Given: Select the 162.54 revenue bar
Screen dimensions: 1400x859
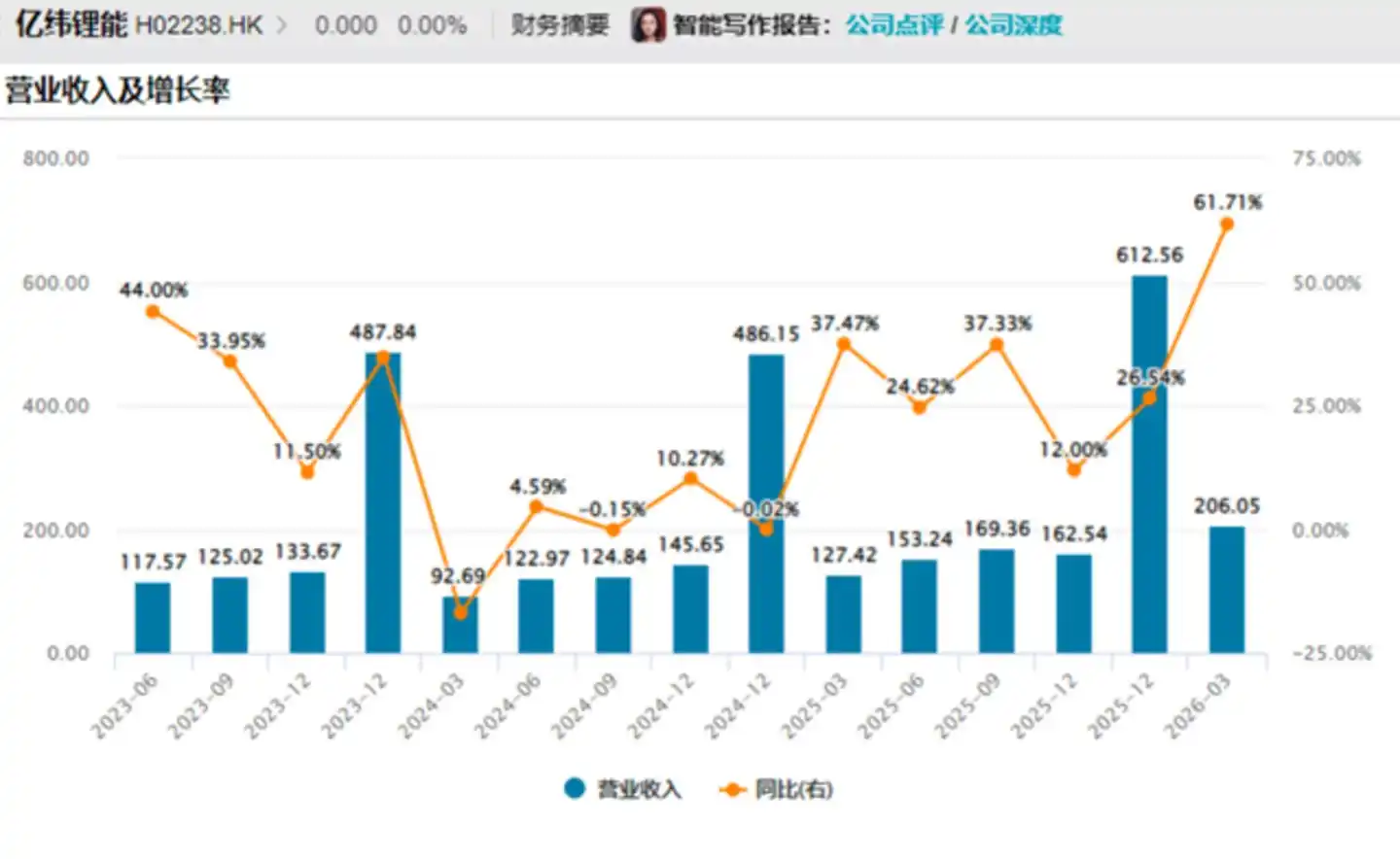Looking at the screenshot, I should 1074,603.
